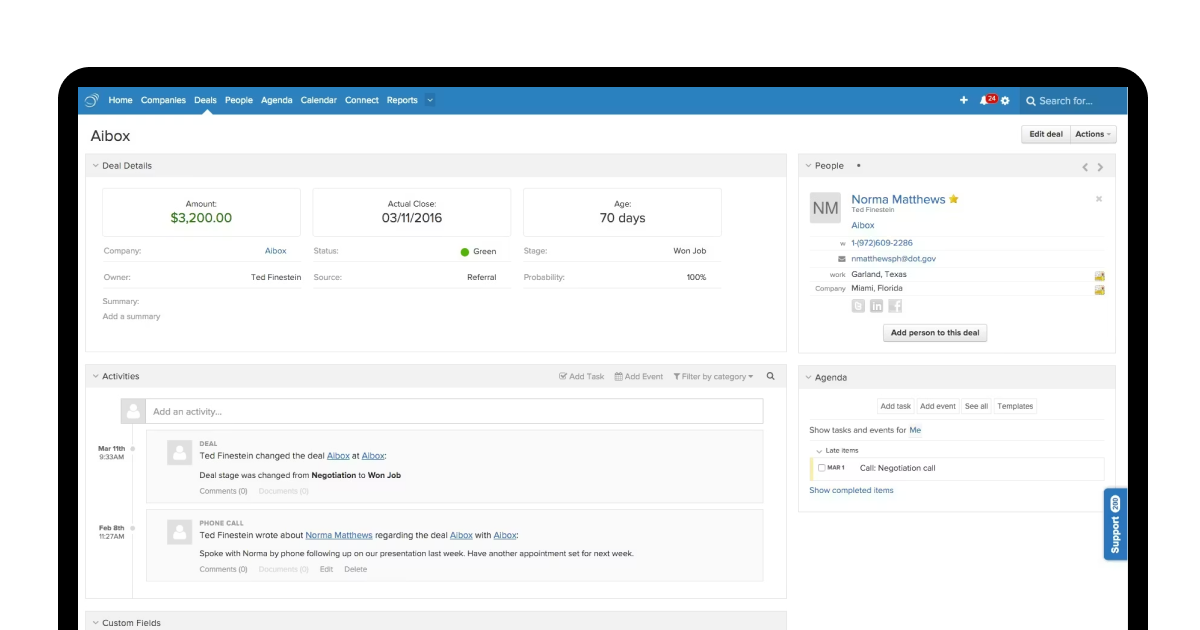Click Add person to this deal
Image resolution: width=1200 pixels, height=630 pixels.
coord(935,332)
